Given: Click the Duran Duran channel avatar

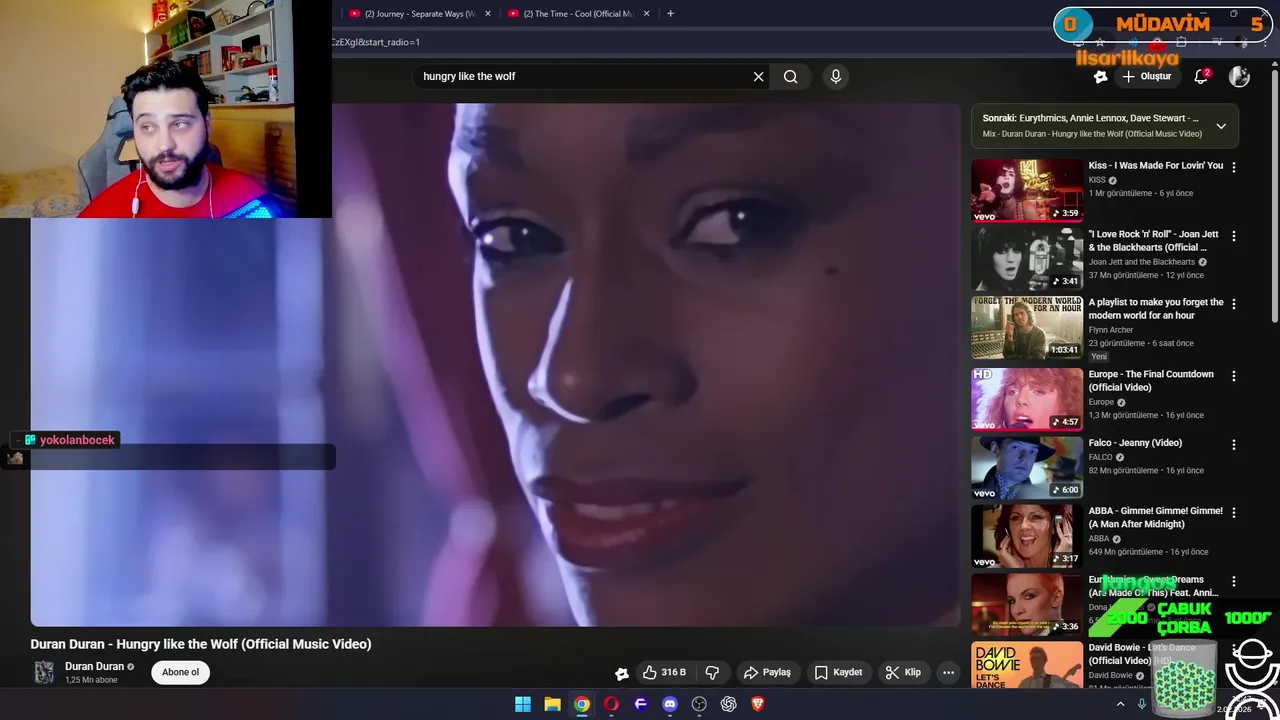Looking at the screenshot, I should 44,672.
